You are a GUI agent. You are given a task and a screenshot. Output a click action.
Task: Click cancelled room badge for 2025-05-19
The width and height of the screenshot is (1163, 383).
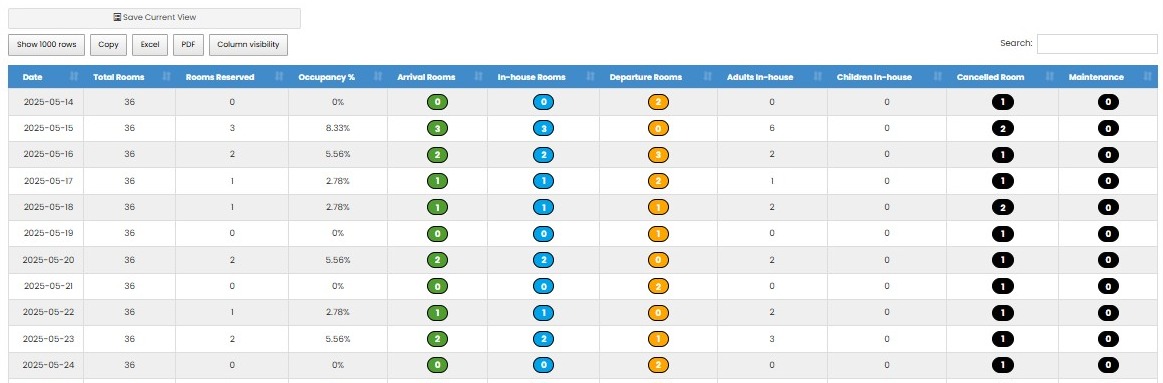pos(1003,234)
